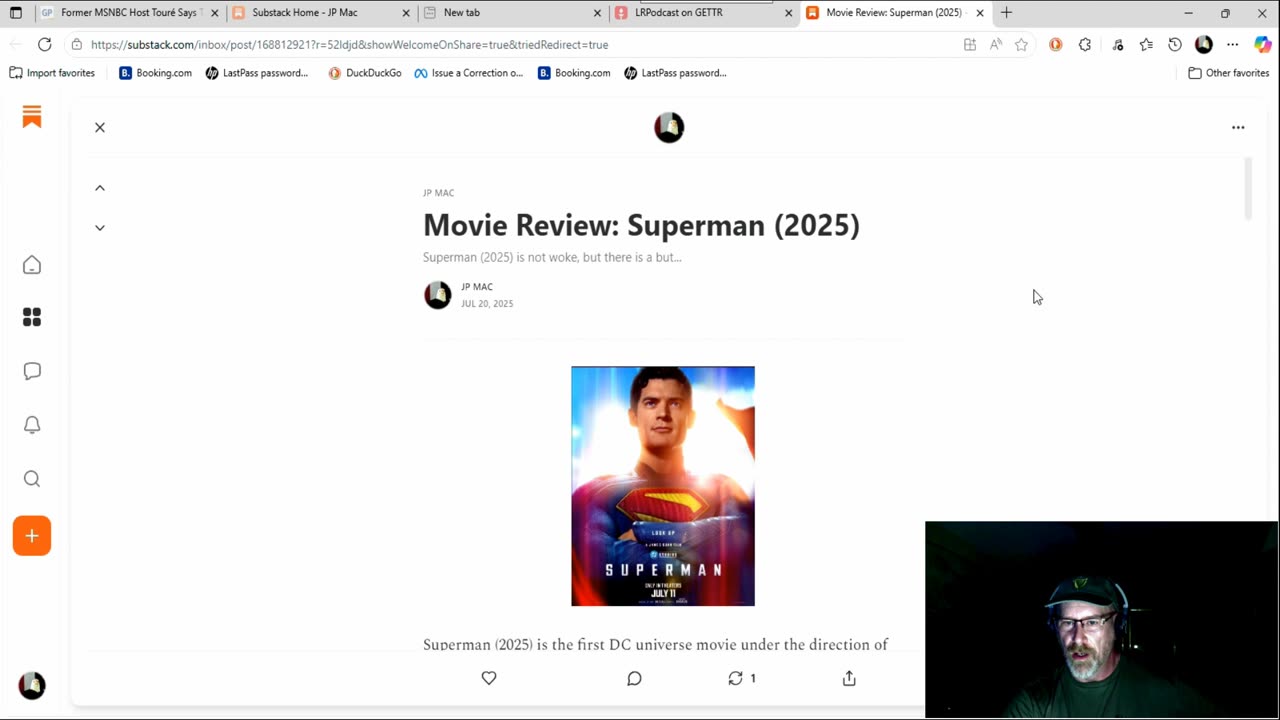Go to next post with down chevron
Image resolution: width=1280 pixels, height=720 pixels.
pyautogui.click(x=100, y=228)
